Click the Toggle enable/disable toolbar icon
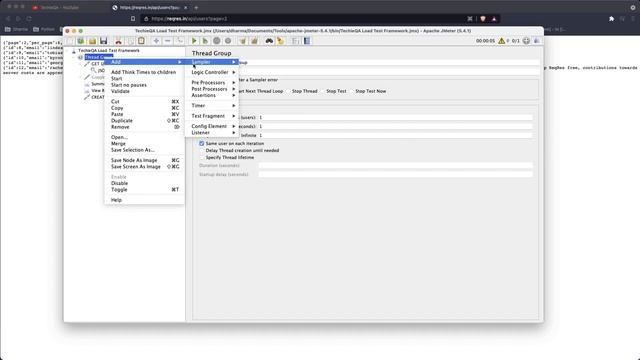This screenshot has height=360, width=640. 179,41
